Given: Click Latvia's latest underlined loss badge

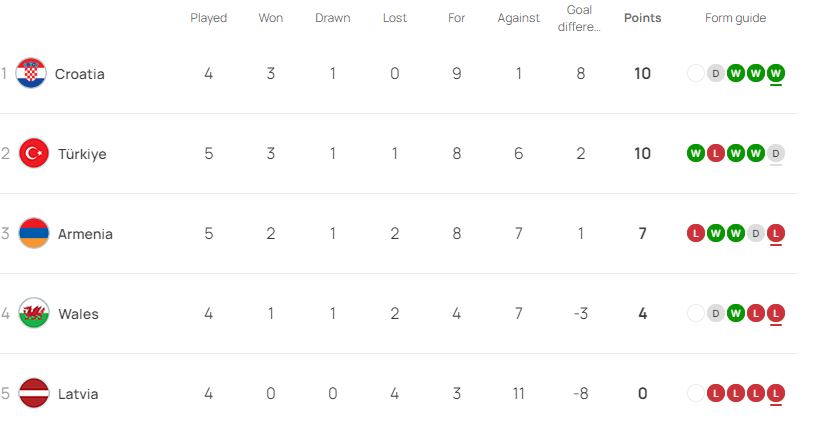Looking at the screenshot, I should pyautogui.click(x=775, y=393).
